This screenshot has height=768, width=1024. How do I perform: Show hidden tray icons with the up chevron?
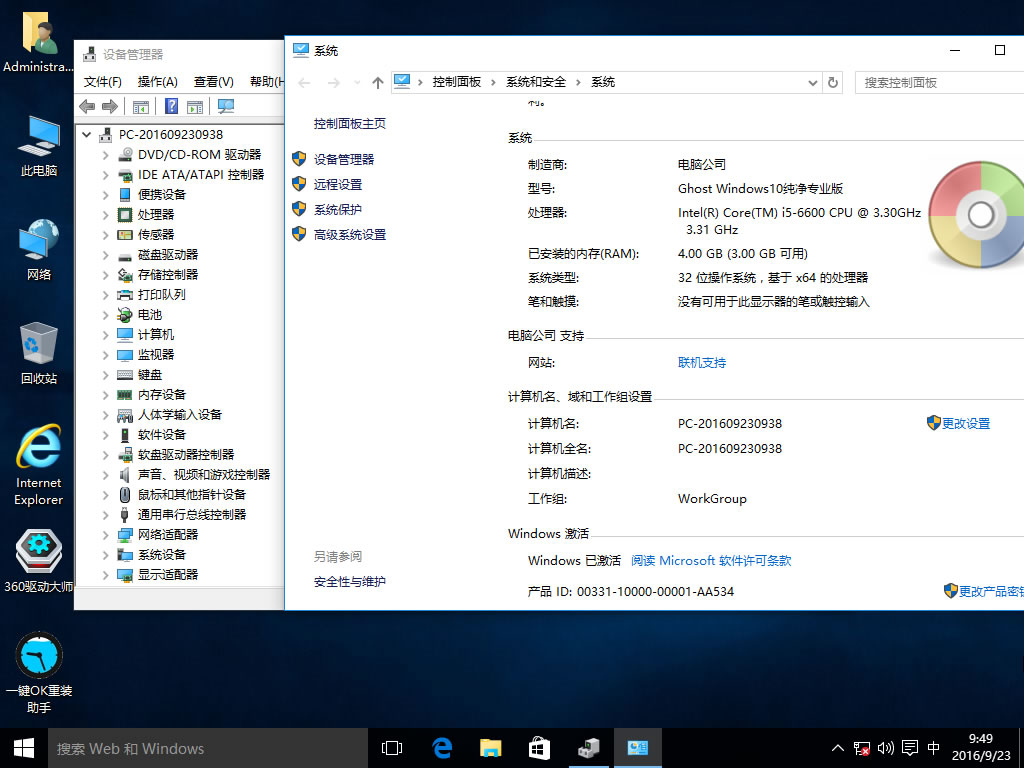837,747
